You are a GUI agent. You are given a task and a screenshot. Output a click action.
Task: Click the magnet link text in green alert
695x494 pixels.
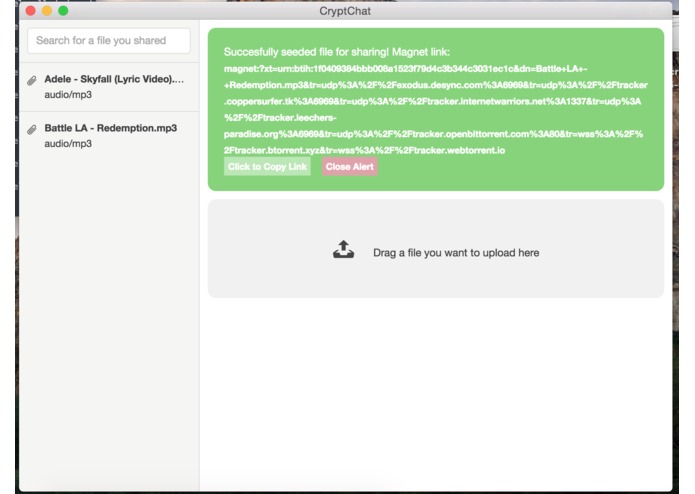point(435,109)
